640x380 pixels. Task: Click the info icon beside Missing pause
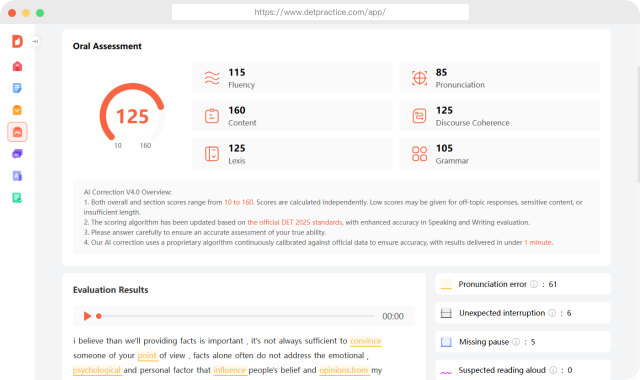516,342
